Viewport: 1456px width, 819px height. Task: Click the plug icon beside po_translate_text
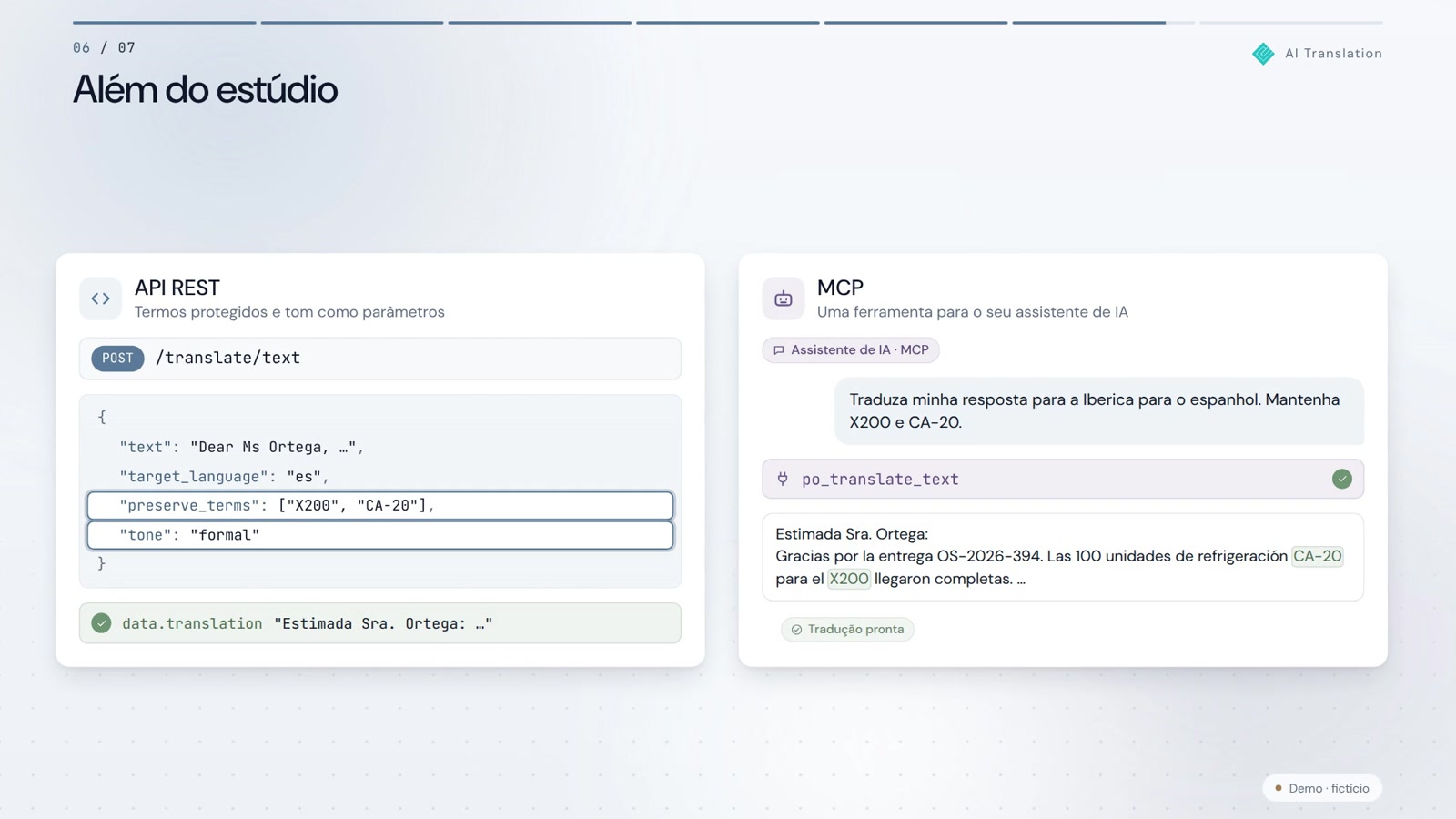pyautogui.click(x=783, y=479)
